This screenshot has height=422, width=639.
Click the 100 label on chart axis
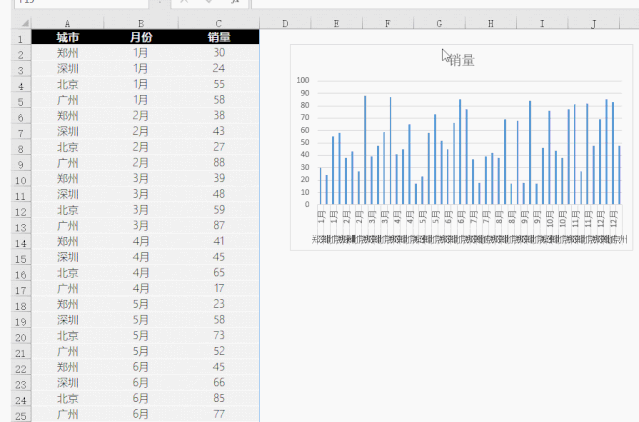coord(303,80)
